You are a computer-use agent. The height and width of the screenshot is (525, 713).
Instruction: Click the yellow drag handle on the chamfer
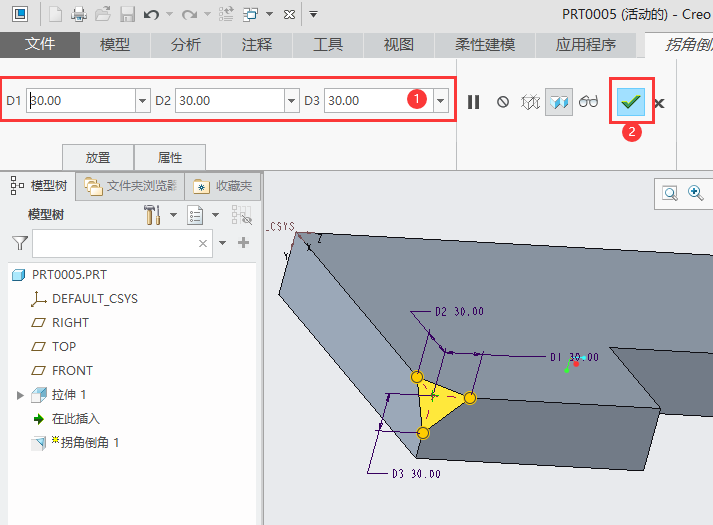(x=470, y=398)
